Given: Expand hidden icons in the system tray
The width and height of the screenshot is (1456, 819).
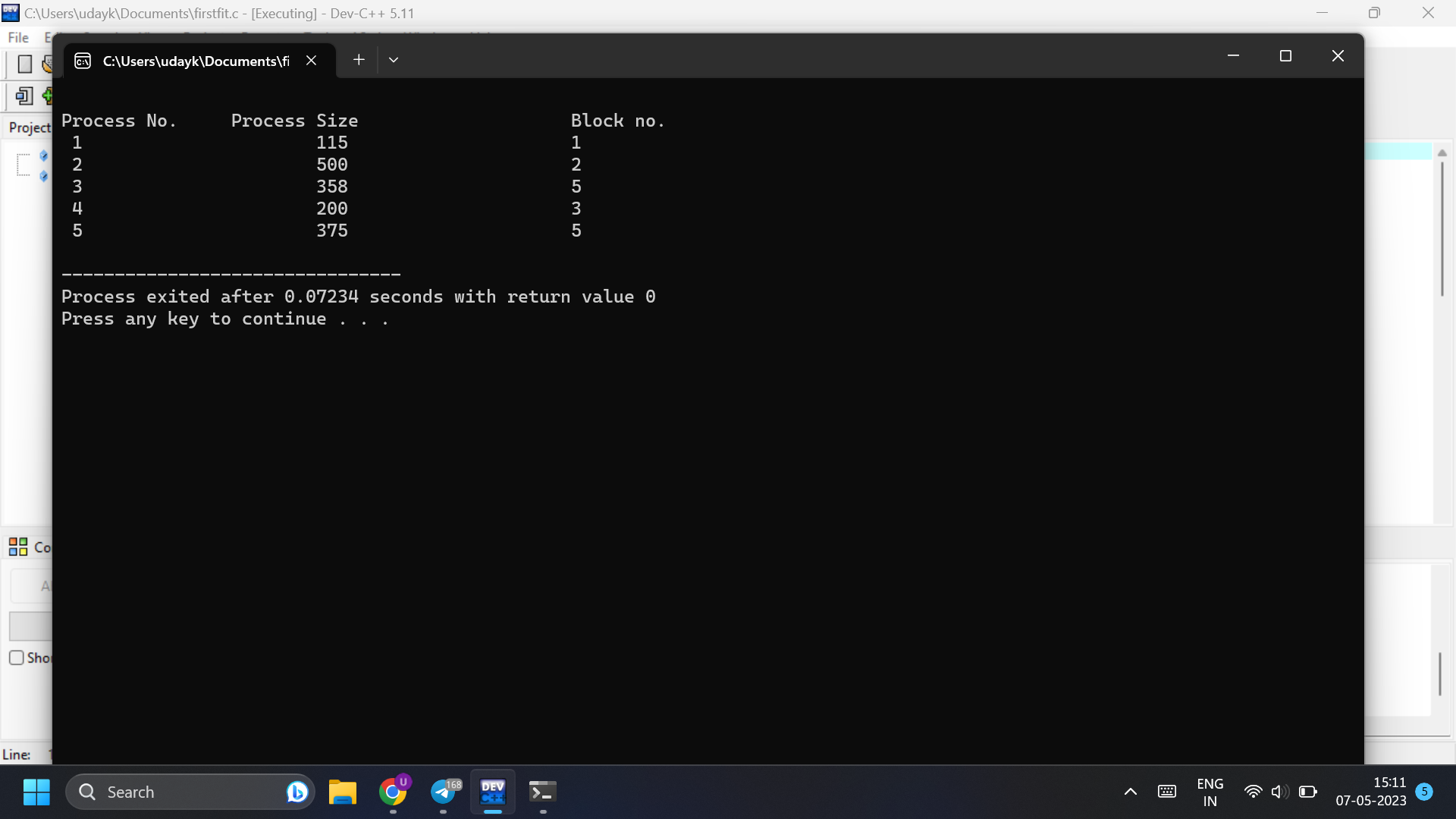Looking at the screenshot, I should [x=1130, y=791].
